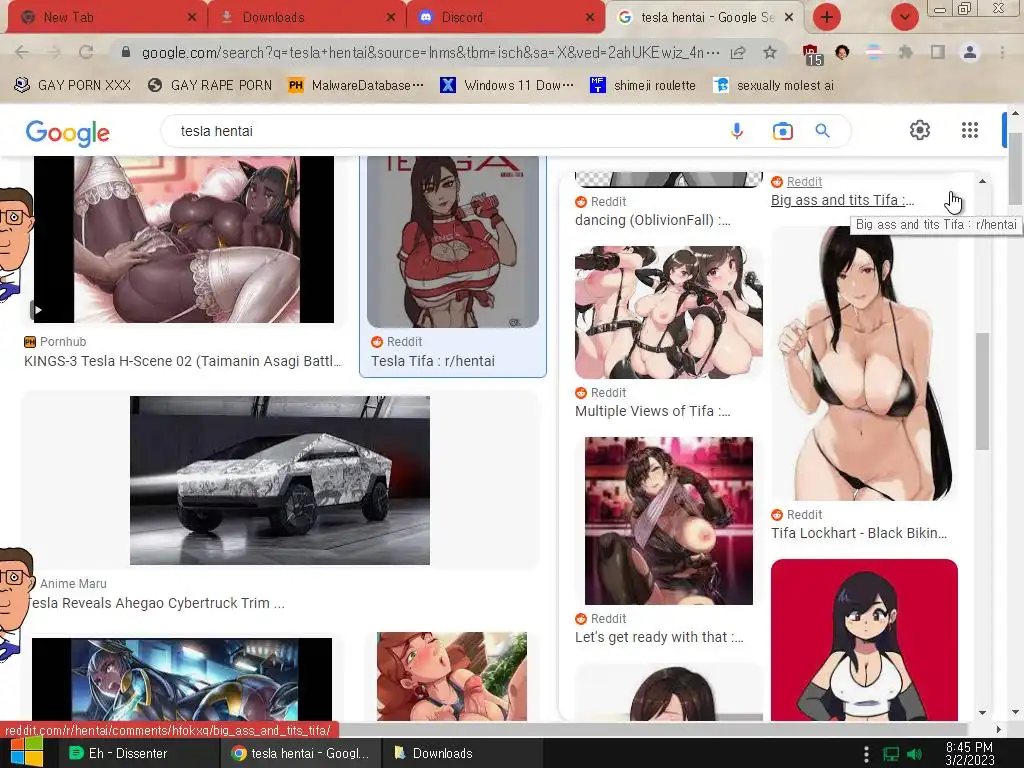Close the Discord tab
This screenshot has height=768, width=1024.
[x=590, y=18]
